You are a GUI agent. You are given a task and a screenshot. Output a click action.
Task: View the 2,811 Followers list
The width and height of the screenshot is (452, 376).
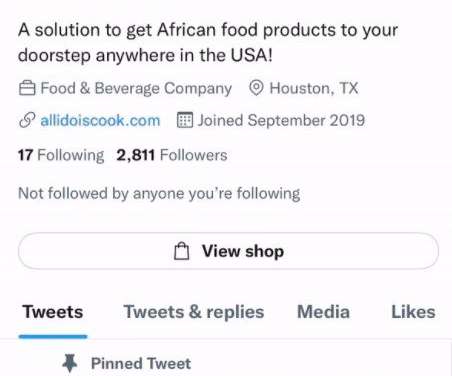172,155
